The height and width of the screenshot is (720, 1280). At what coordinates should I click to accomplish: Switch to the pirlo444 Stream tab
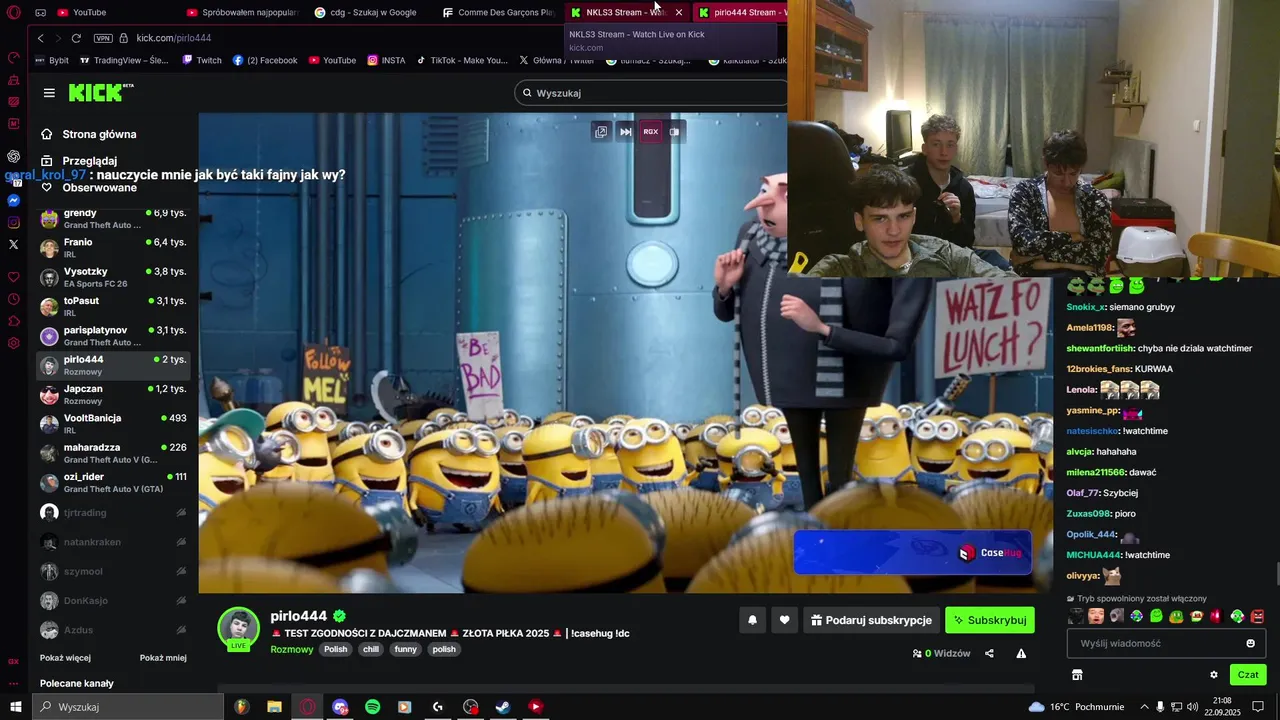coord(741,12)
